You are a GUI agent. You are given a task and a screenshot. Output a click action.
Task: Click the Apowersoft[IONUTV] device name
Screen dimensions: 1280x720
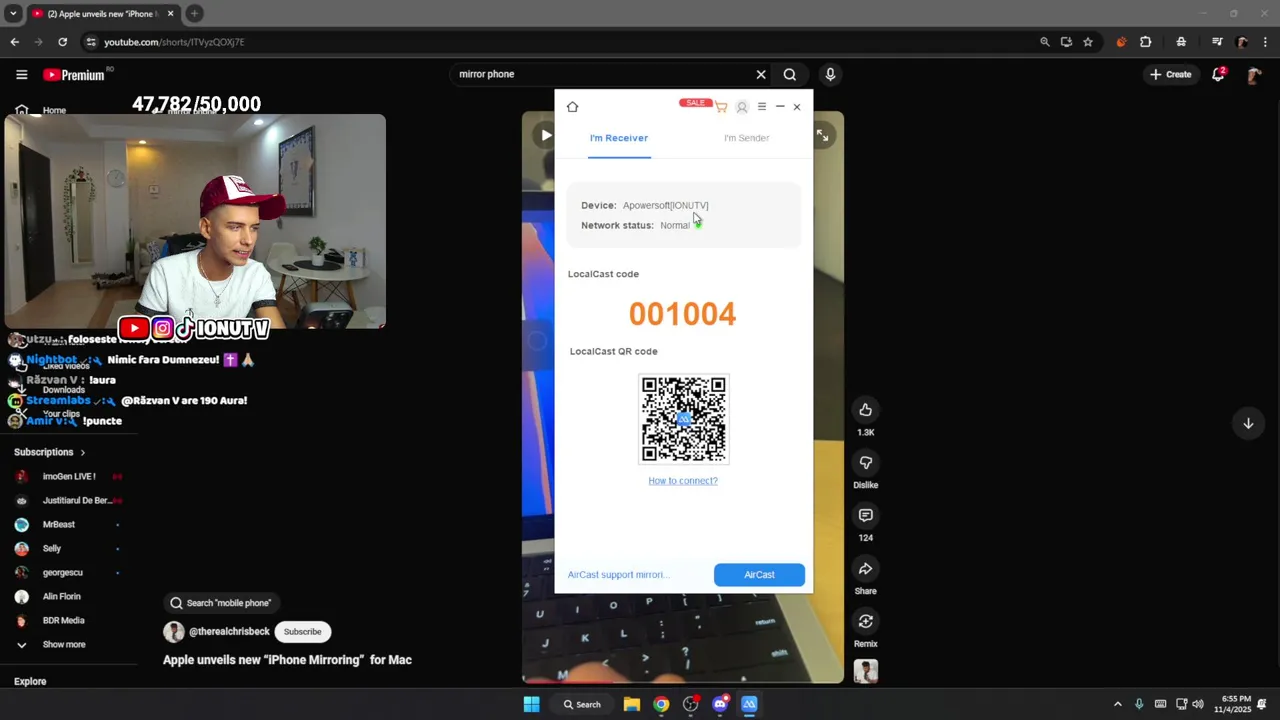[665, 206]
